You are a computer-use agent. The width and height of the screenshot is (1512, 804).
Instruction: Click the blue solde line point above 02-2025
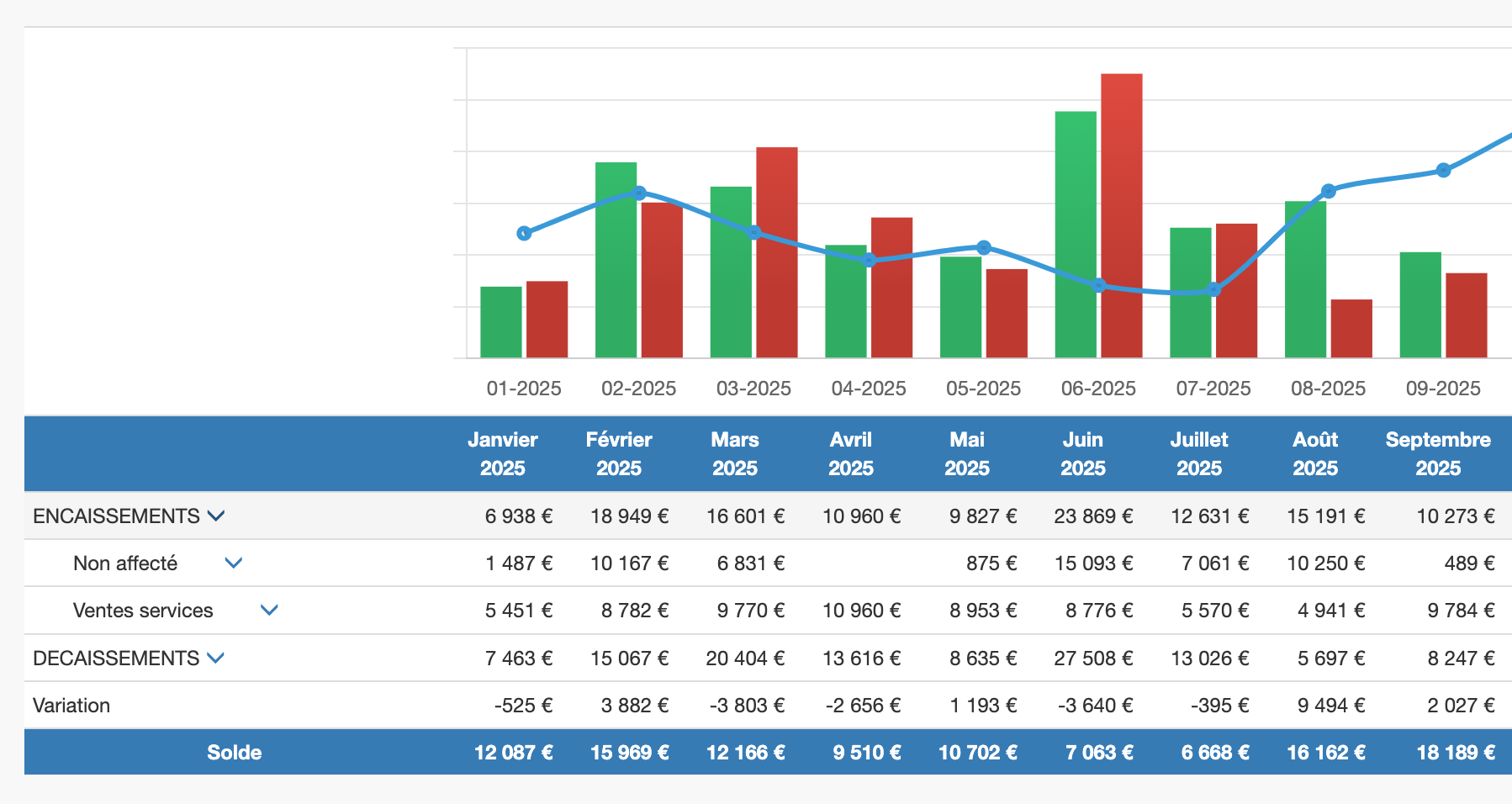point(640,193)
